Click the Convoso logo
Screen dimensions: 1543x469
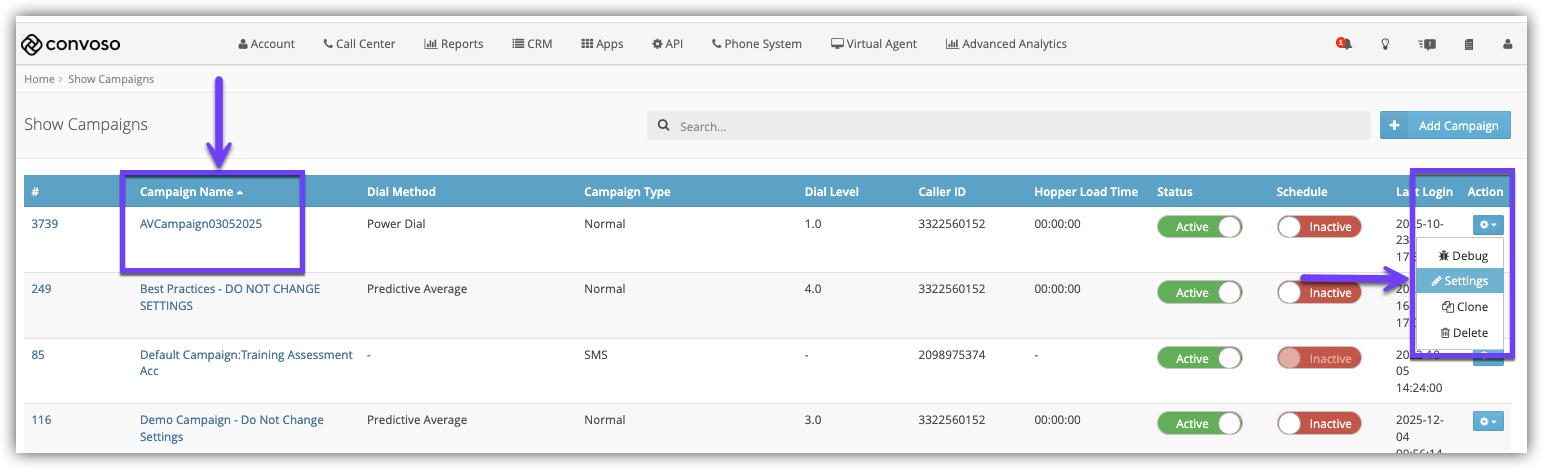[71, 44]
